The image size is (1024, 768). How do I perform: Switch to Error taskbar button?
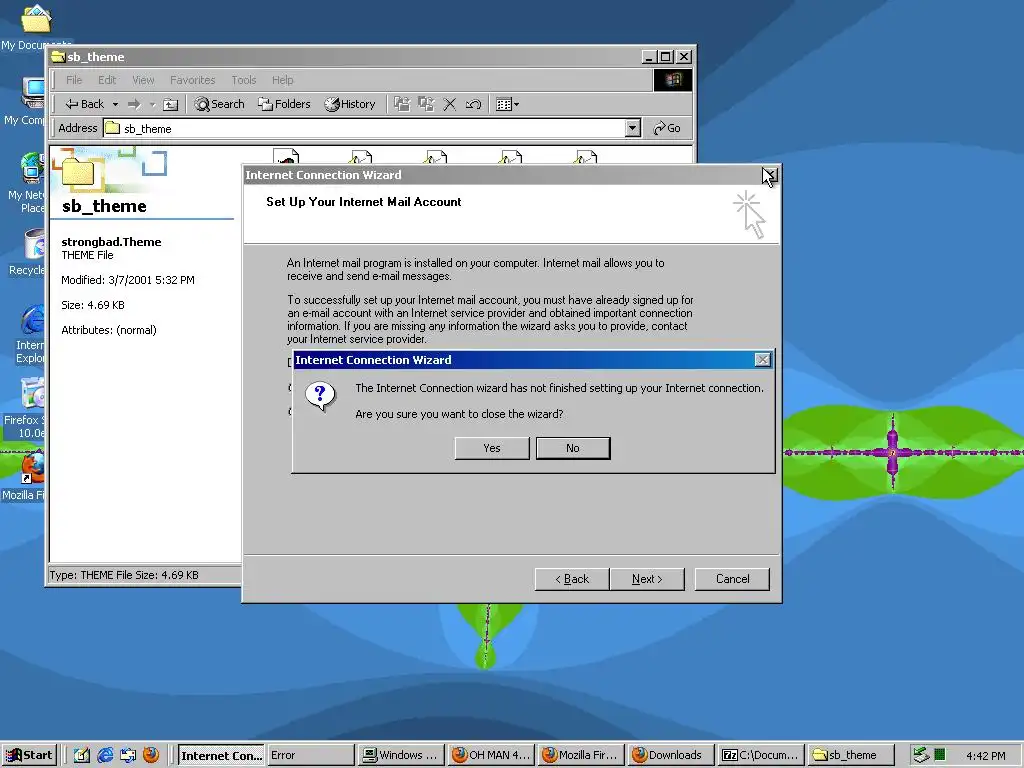(x=311, y=755)
